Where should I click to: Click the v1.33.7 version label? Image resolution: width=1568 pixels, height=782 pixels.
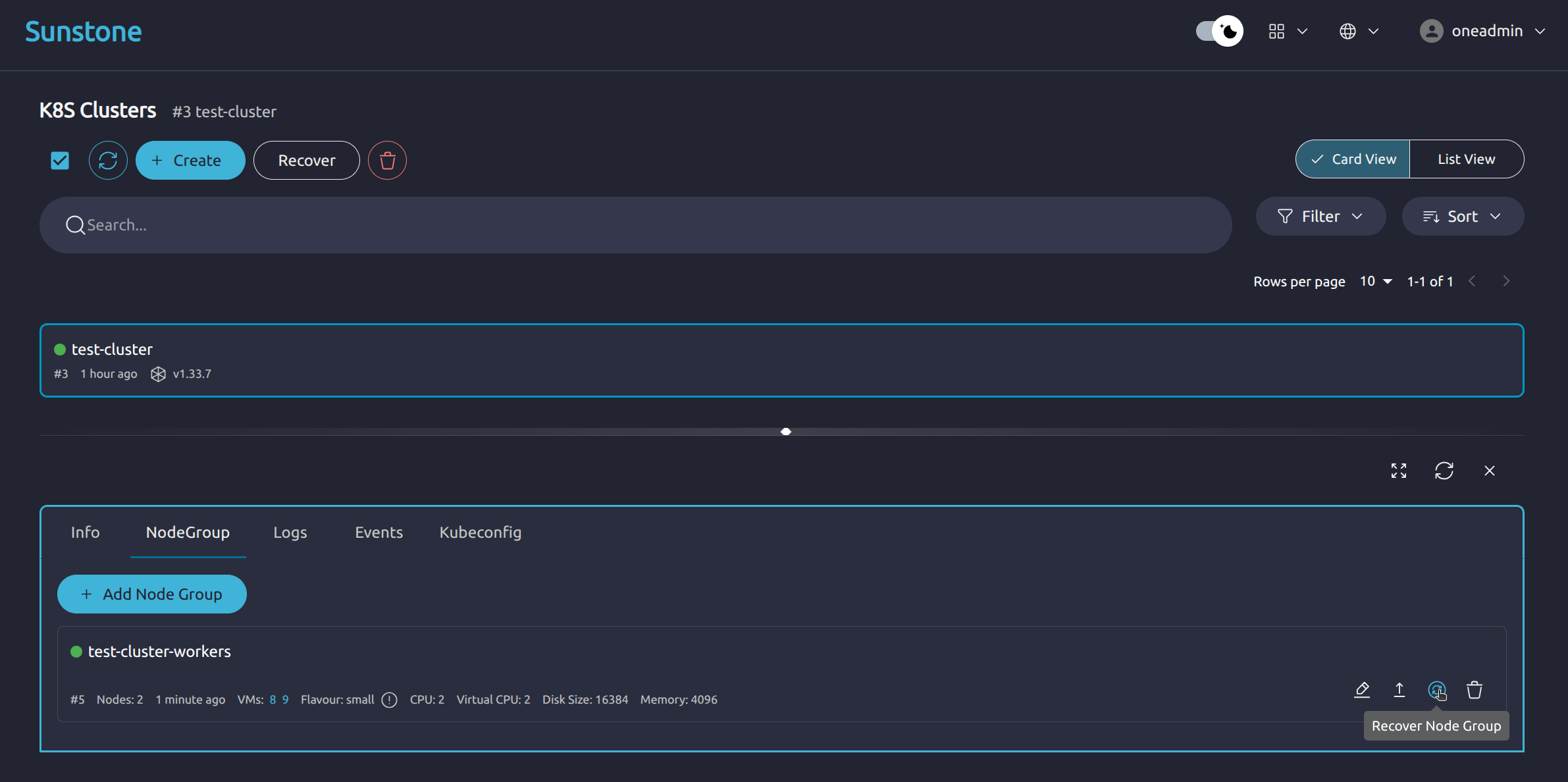click(192, 374)
